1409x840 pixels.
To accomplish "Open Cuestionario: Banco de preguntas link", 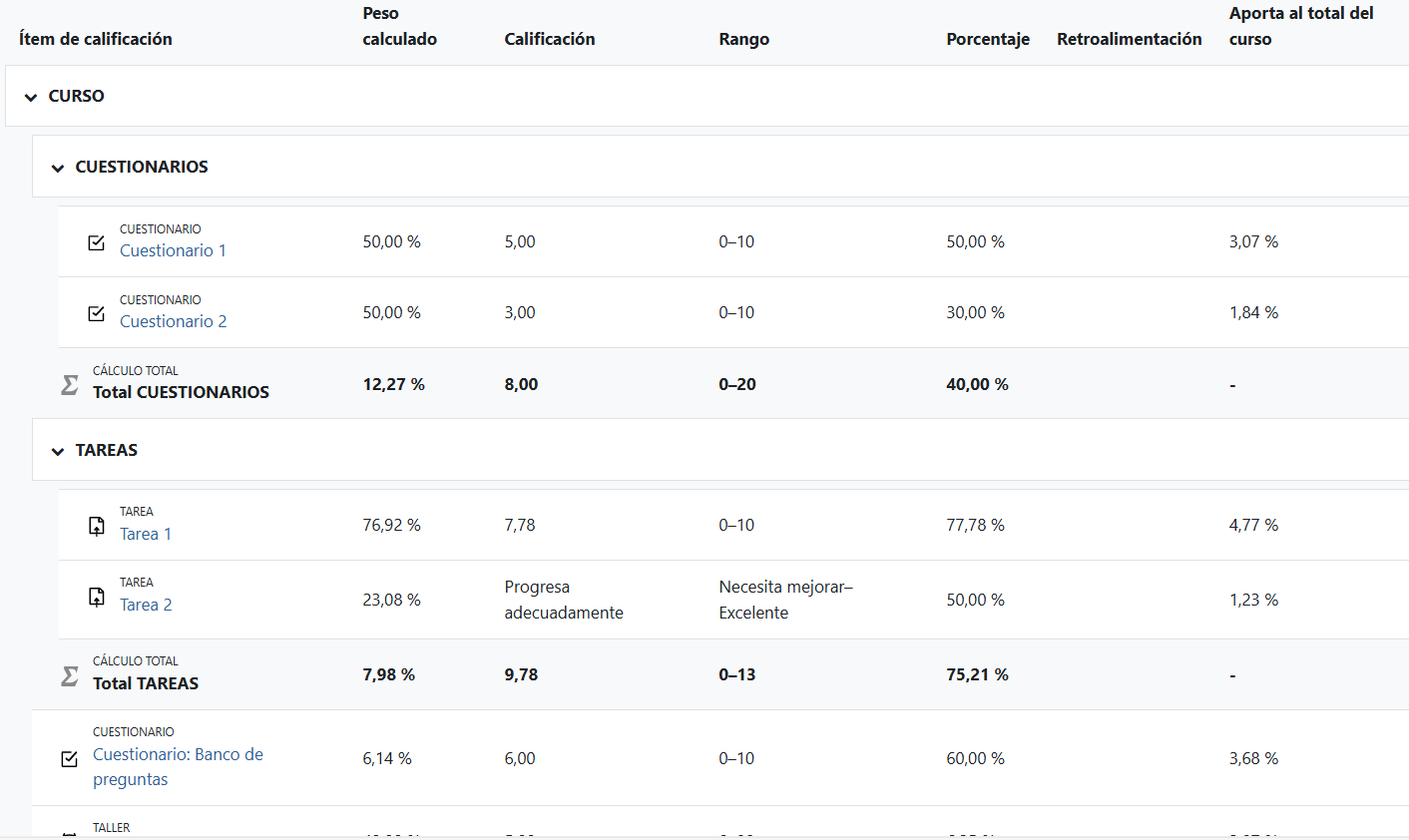I will point(178,766).
